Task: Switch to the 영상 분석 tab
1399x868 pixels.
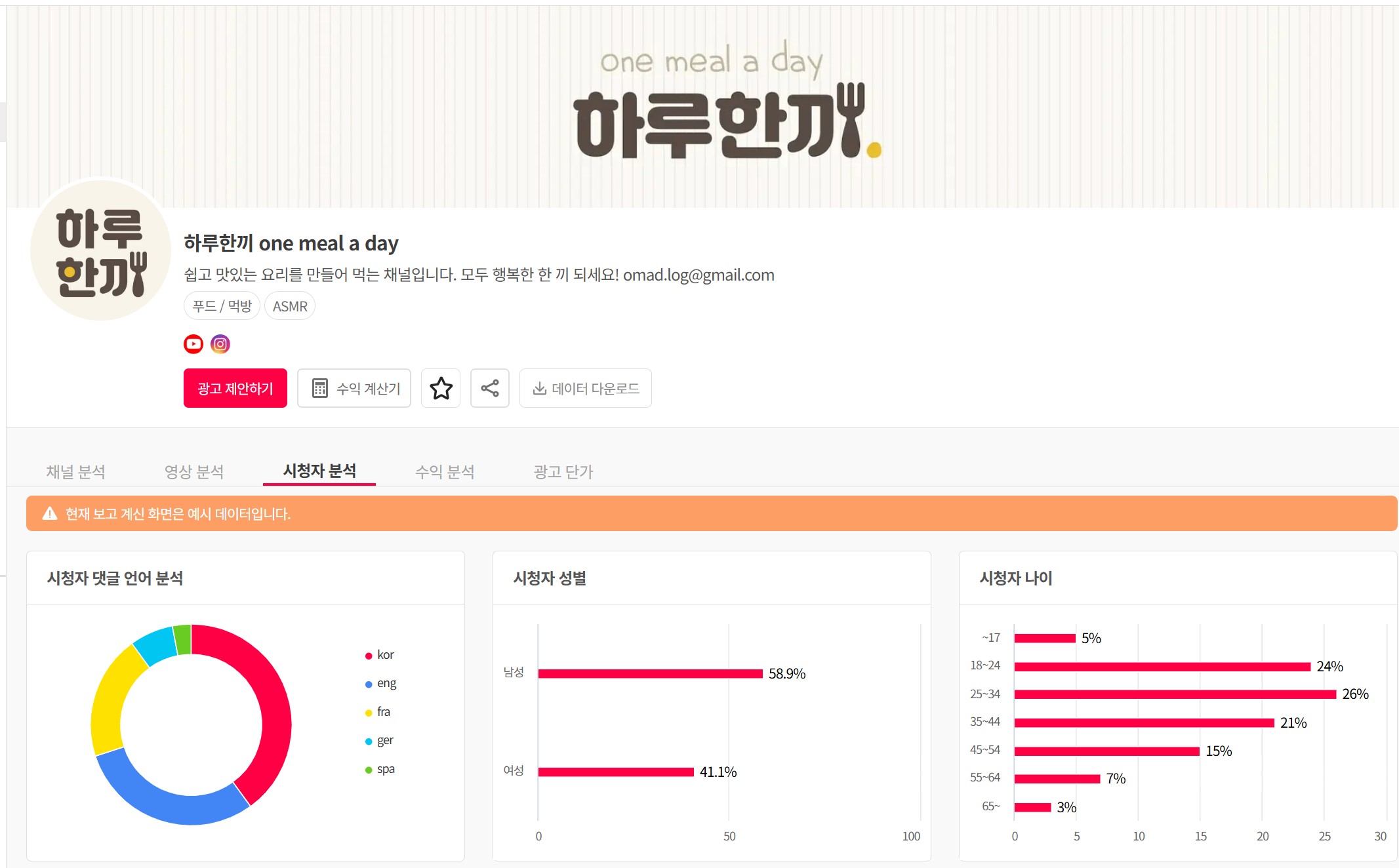Action: [194, 471]
